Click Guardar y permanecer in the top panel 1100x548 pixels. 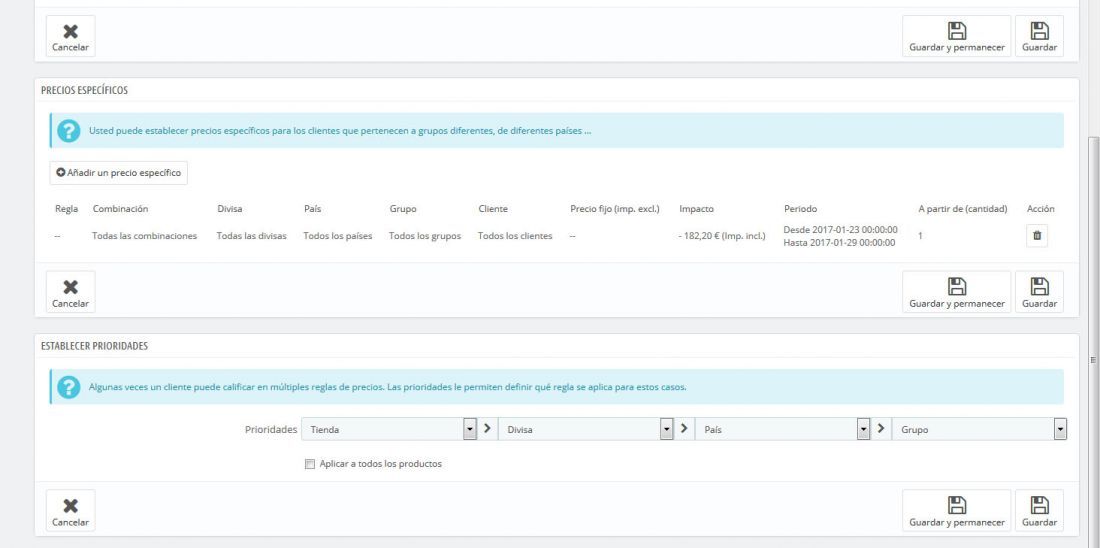pos(956,36)
